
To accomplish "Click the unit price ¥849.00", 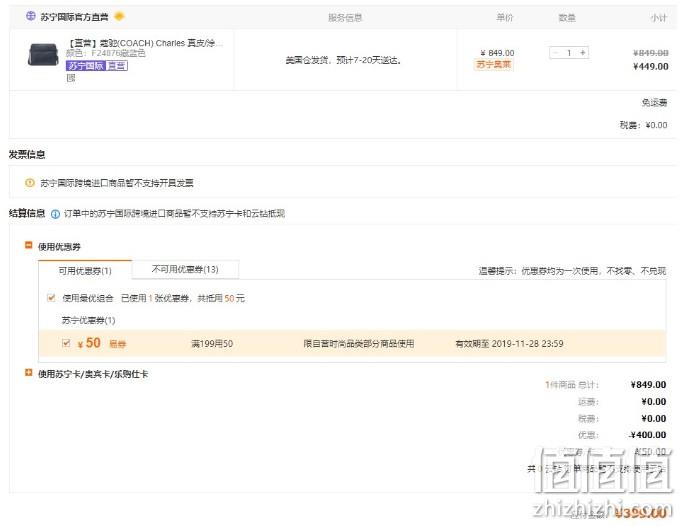I will tap(497, 53).
